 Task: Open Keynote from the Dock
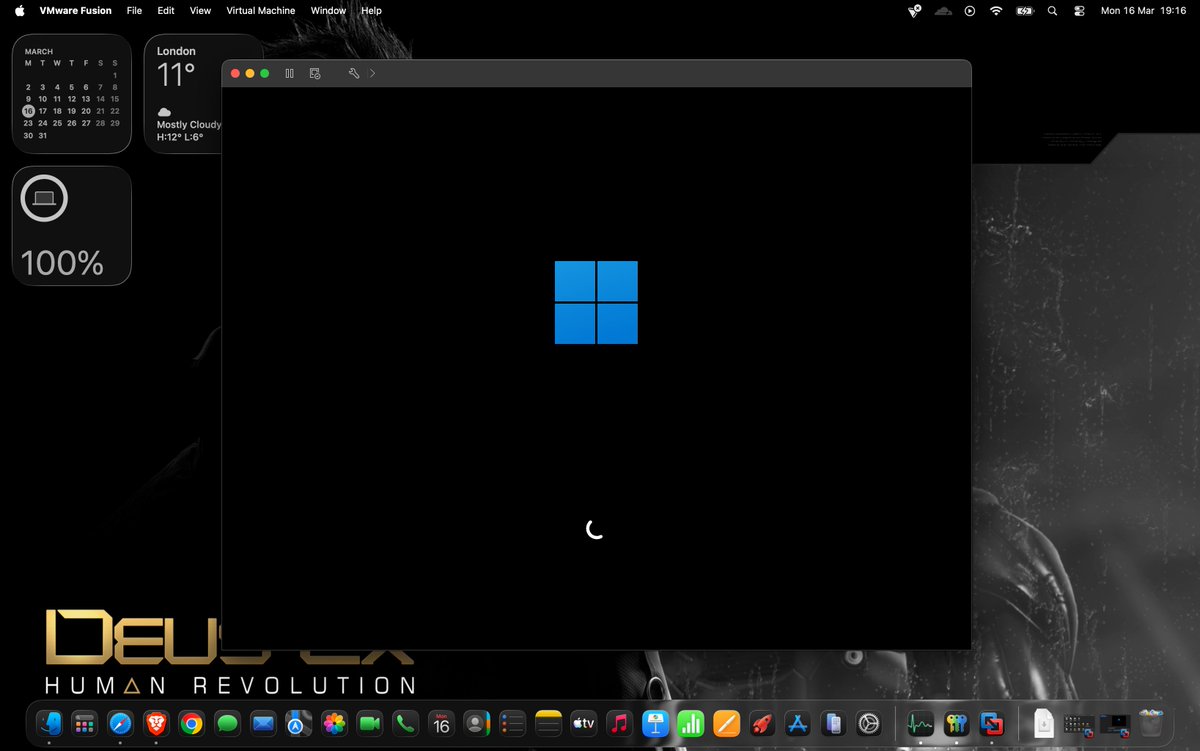pyautogui.click(x=655, y=722)
